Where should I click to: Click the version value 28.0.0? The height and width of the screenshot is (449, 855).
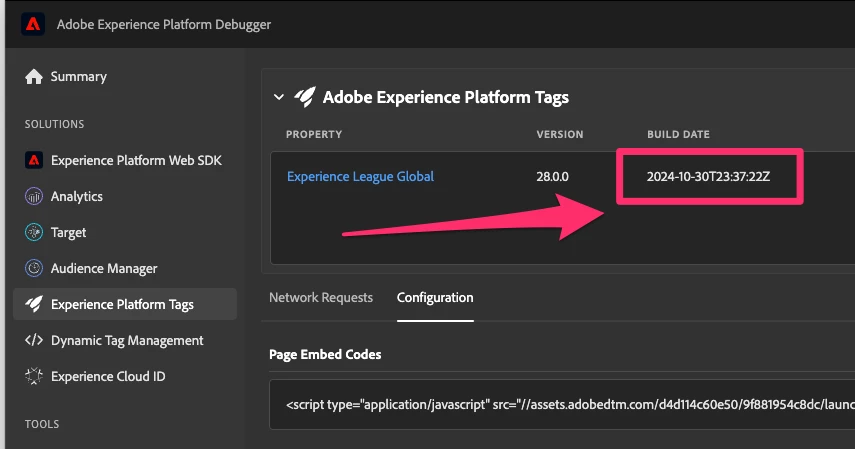point(552,177)
